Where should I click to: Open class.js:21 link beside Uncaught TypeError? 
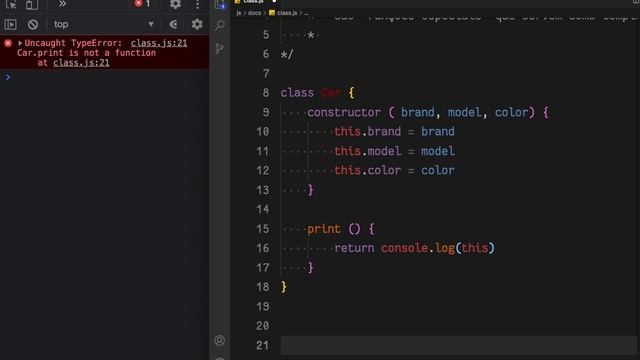pos(159,43)
